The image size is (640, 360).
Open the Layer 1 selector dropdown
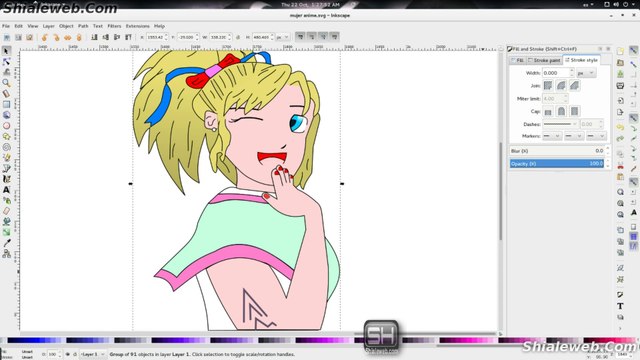tap(92, 354)
